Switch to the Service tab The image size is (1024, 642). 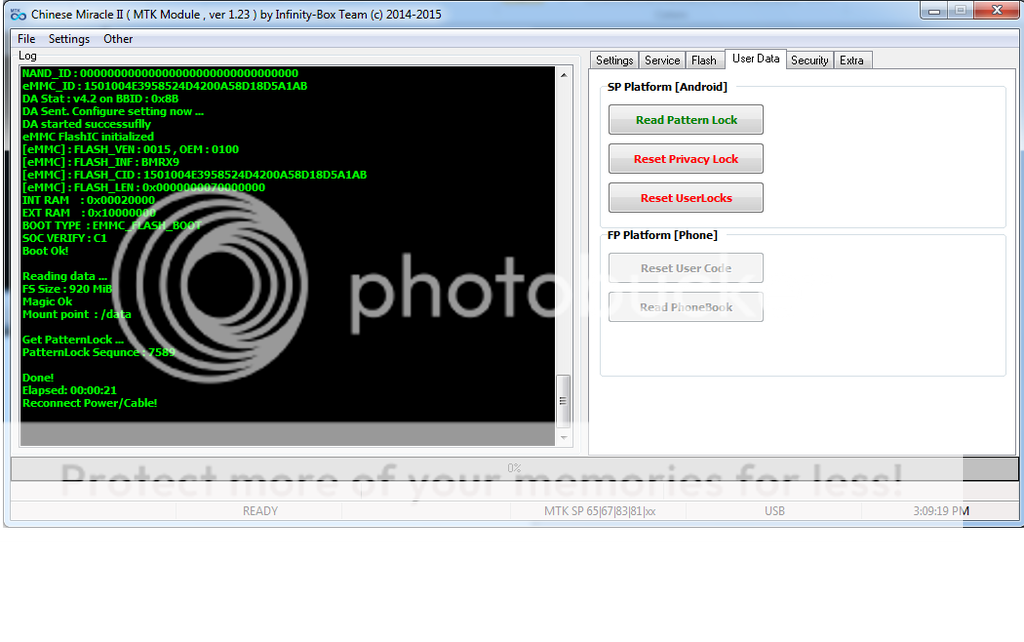(x=662, y=60)
